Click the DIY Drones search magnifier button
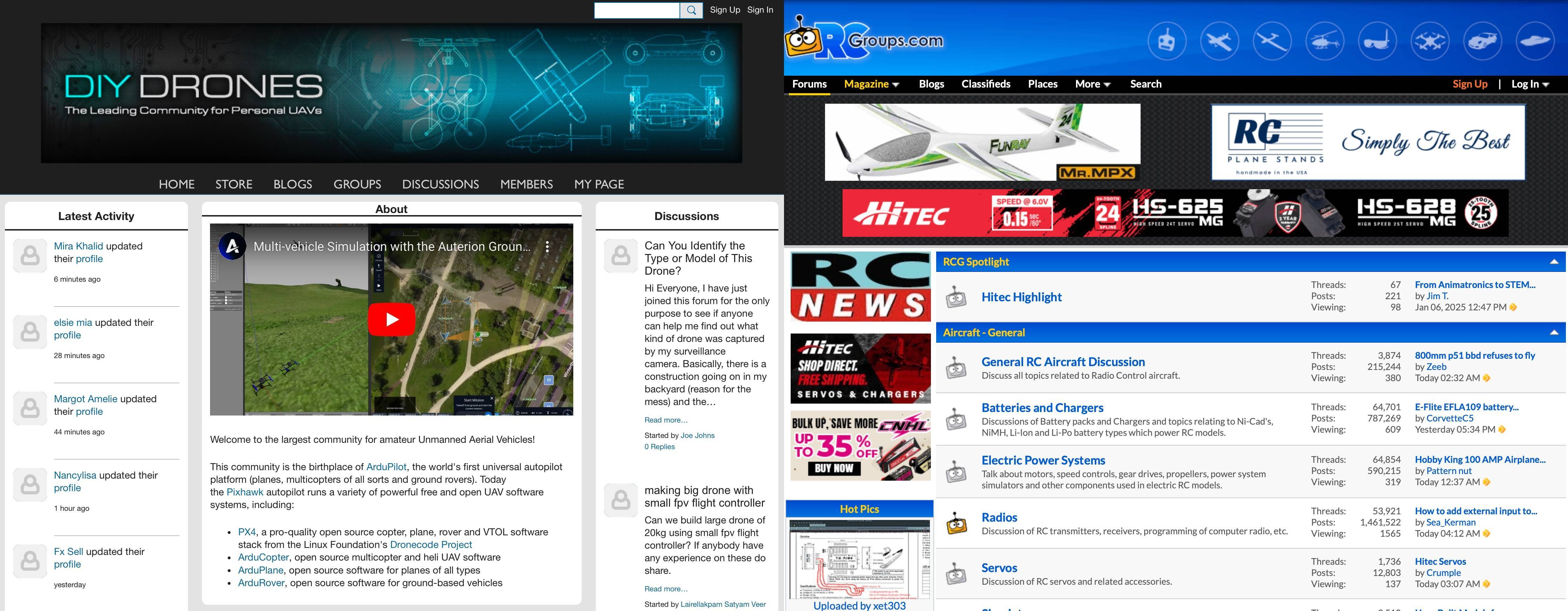Image resolution: width=1568 pixels, height=611 pixels. tap(691, 11)
